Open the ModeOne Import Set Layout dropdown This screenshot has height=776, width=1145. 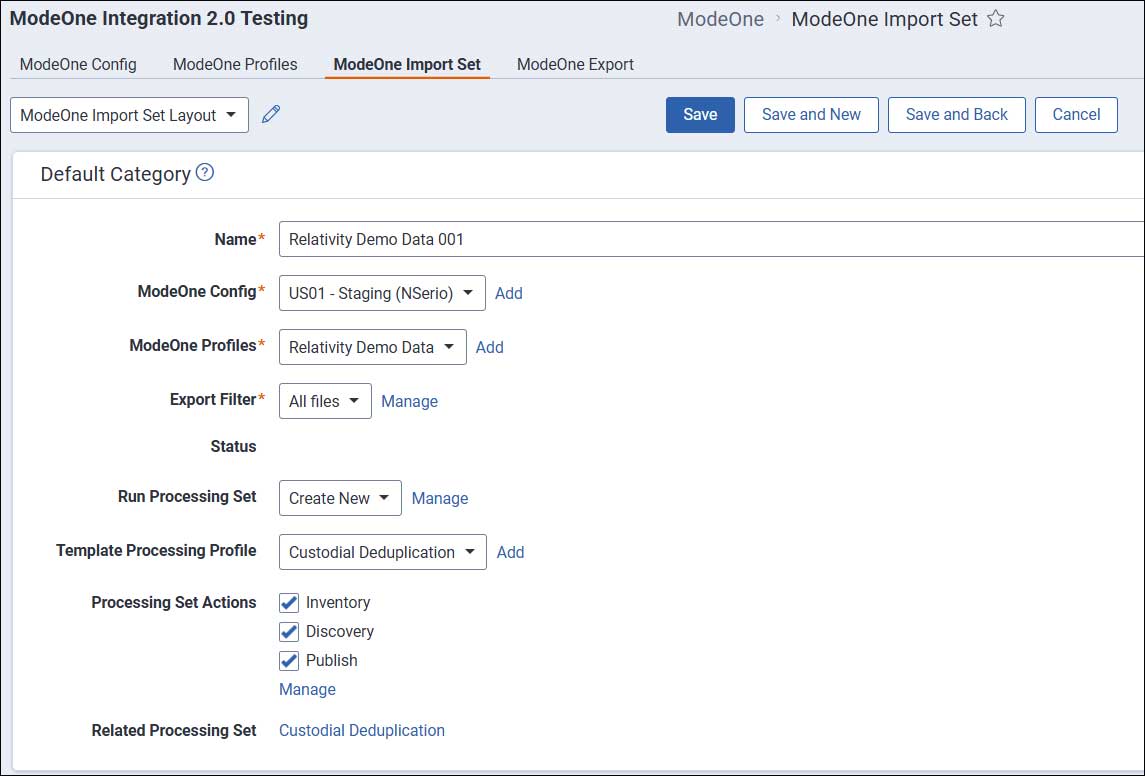(x=129, y=115)
